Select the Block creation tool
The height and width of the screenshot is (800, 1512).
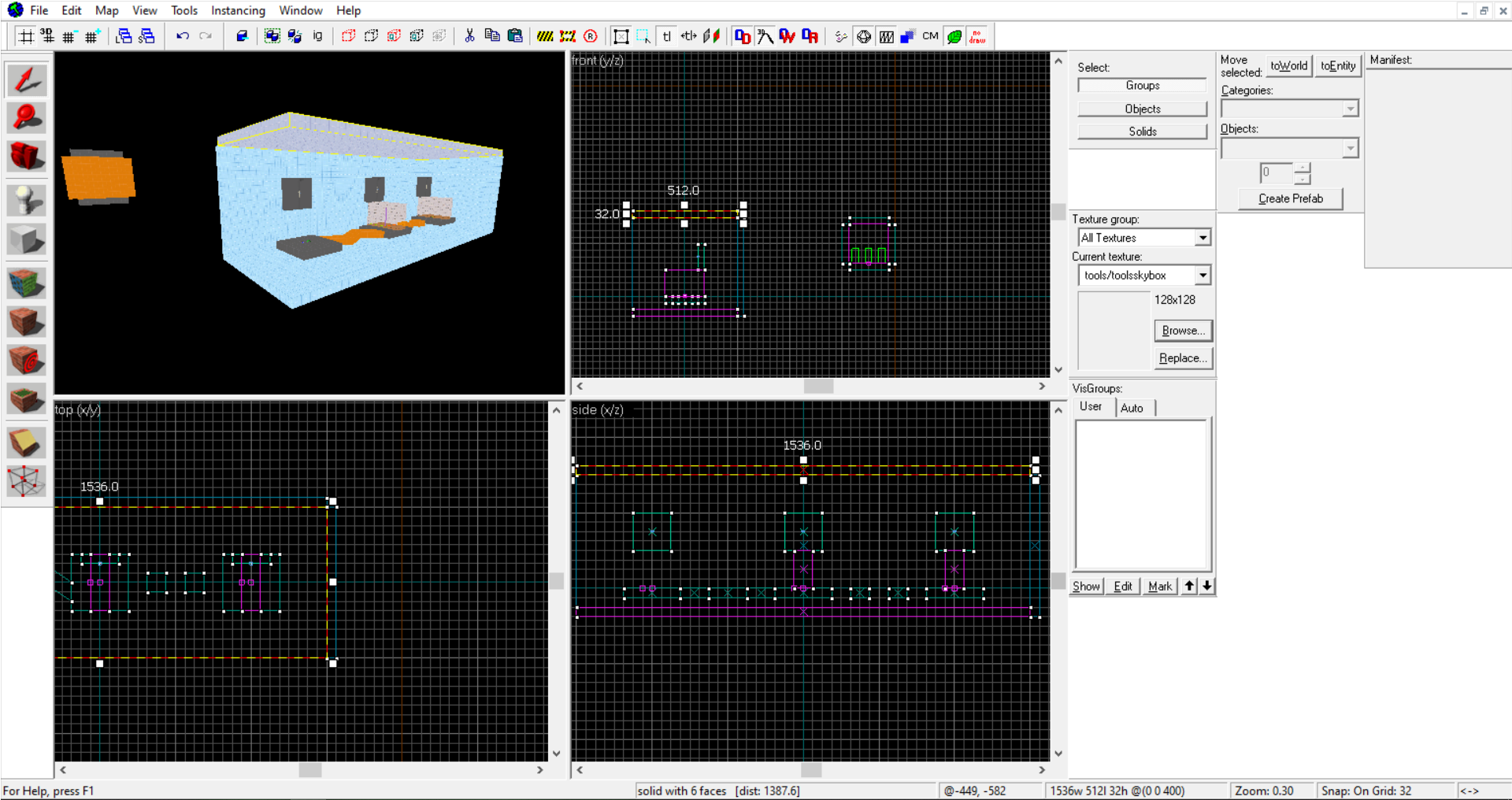tap(27, 239)
